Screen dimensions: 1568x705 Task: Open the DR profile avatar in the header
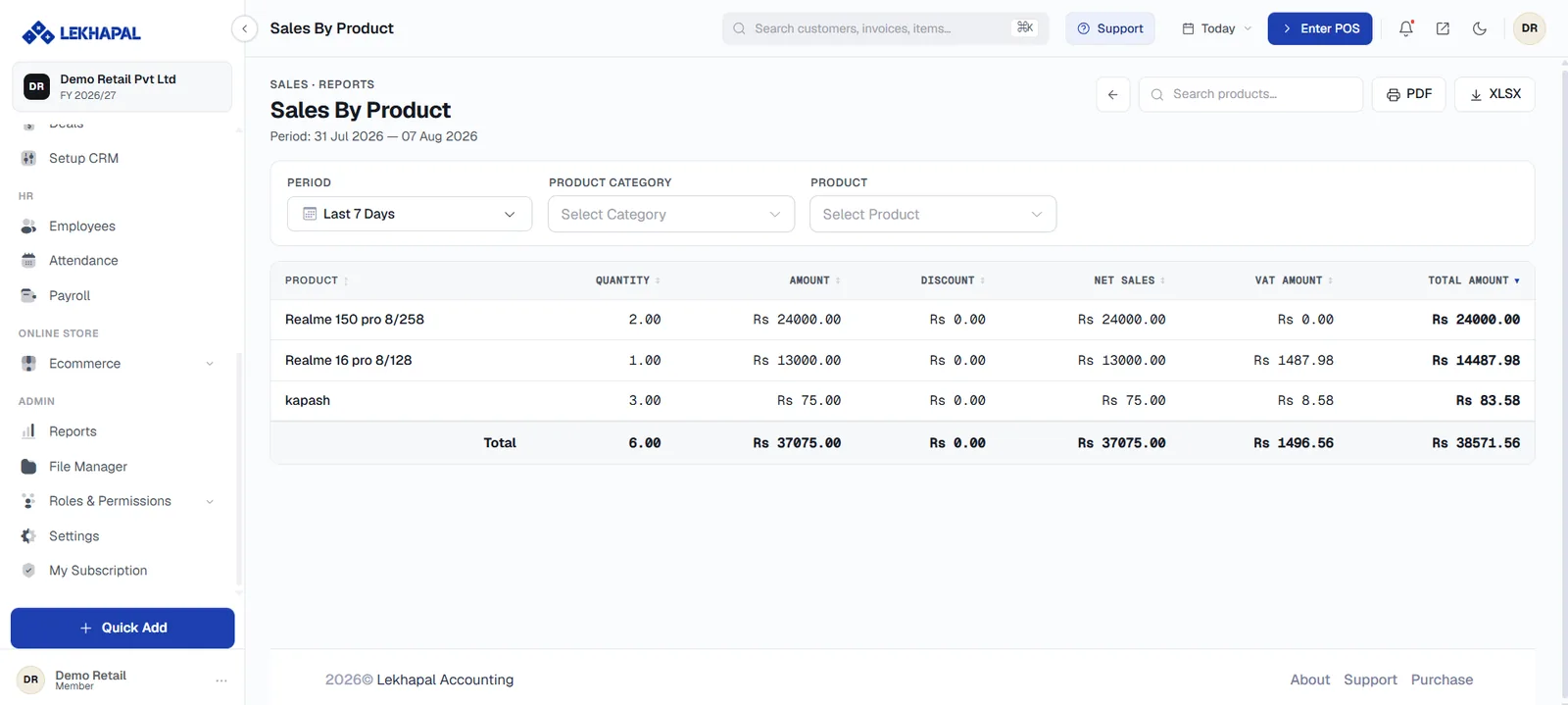pyautogui.click(x=1529, y=28)
